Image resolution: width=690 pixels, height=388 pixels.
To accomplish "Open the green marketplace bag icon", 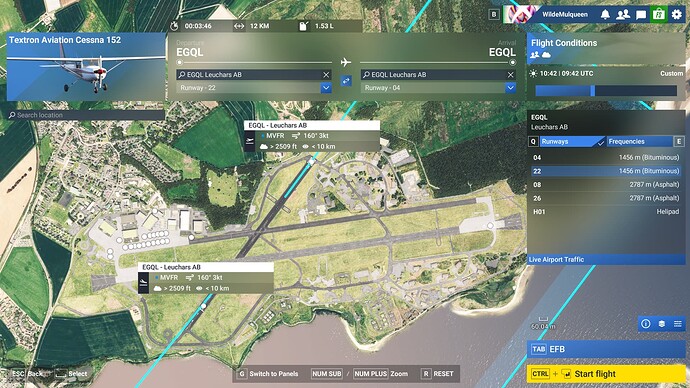I will [659, 14].
